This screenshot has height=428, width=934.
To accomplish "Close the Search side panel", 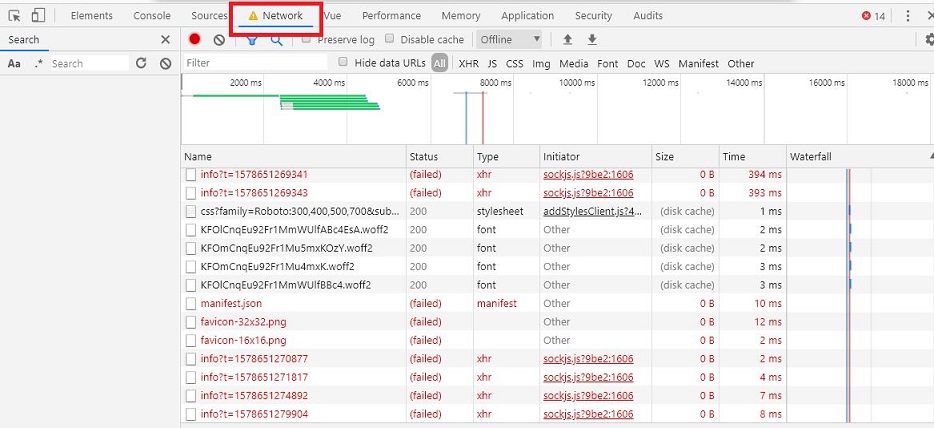I will (165, 40).
